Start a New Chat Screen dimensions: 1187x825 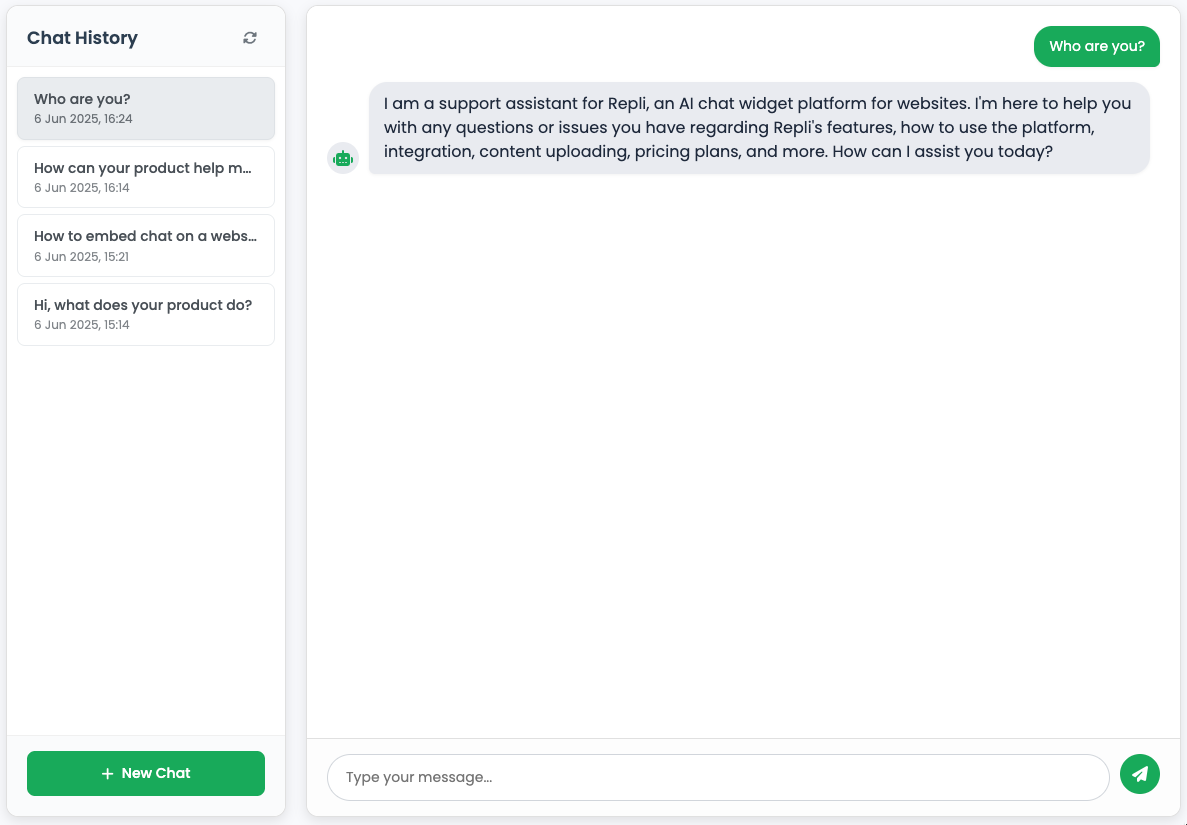tap(146, 774)
